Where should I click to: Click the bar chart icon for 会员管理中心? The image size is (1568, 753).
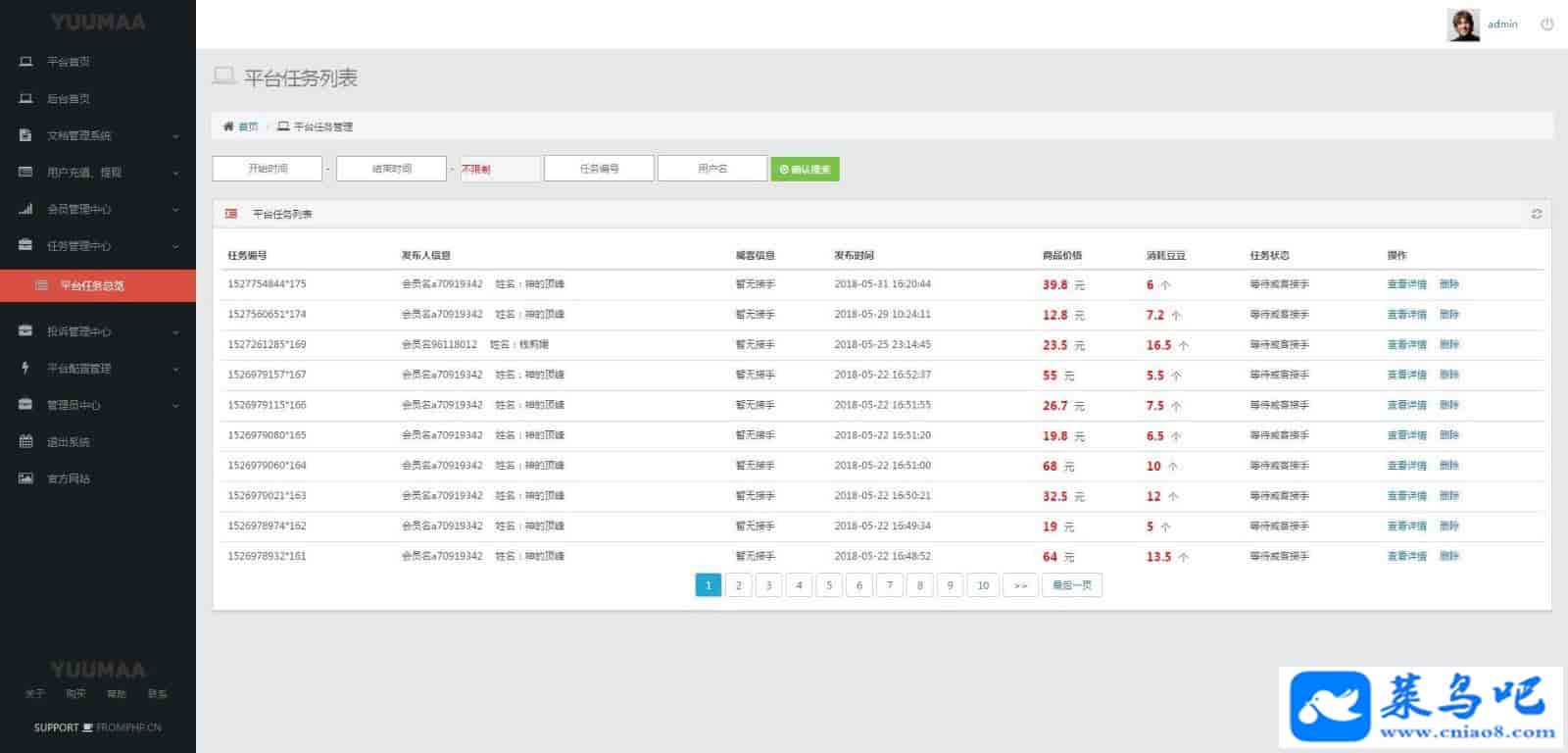coord(26,209)
